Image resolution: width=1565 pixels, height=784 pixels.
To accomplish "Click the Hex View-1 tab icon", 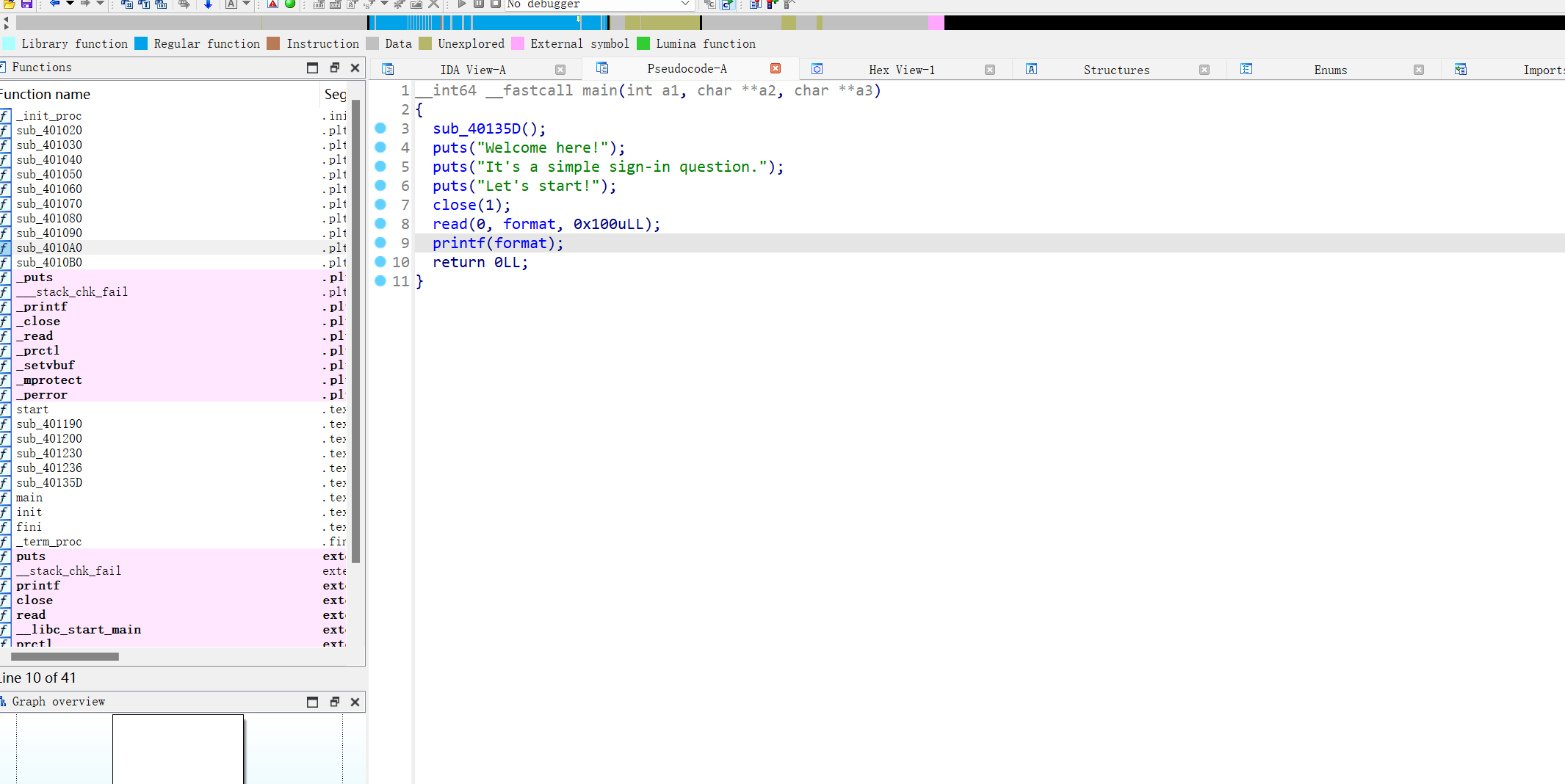I will [817, 69].
